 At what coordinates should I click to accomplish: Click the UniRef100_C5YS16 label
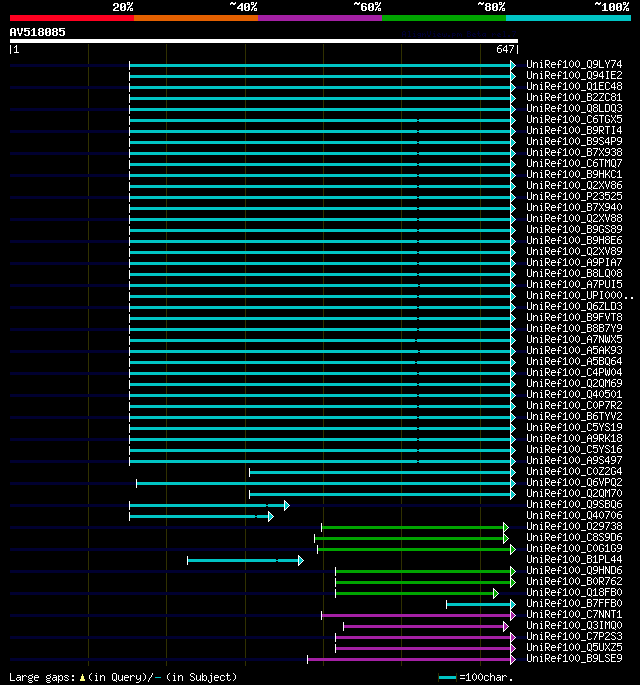[574, 449]
